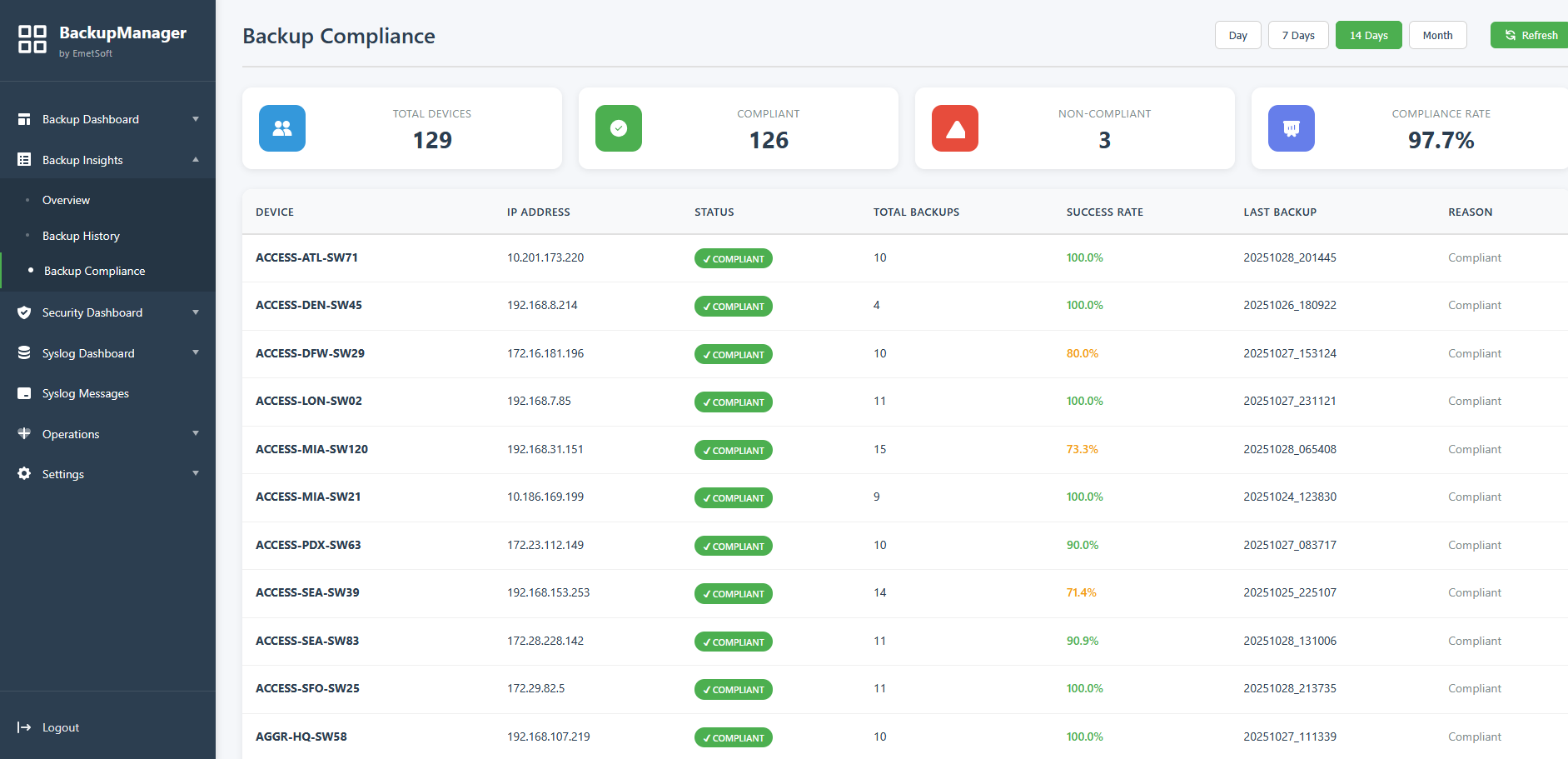
Task: Click the red Non-Compliant warning icon
Action: 954,128
